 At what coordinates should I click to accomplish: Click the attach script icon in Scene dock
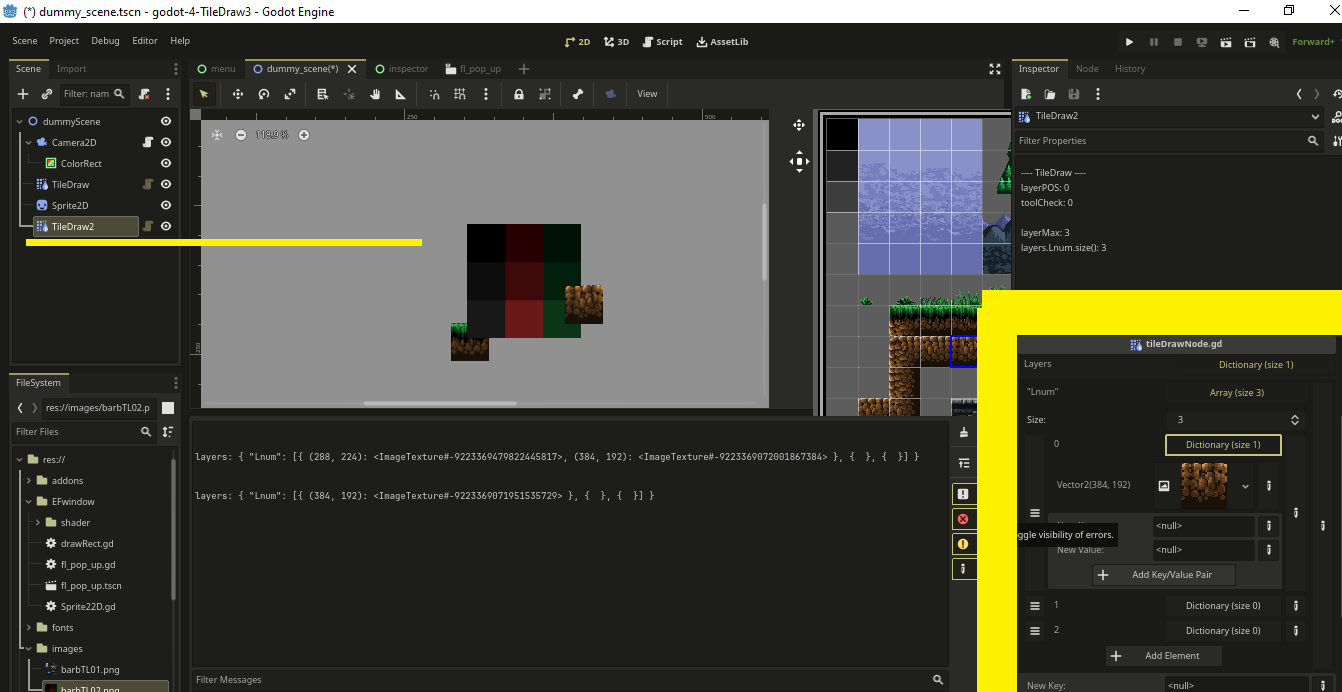(144, 94)
